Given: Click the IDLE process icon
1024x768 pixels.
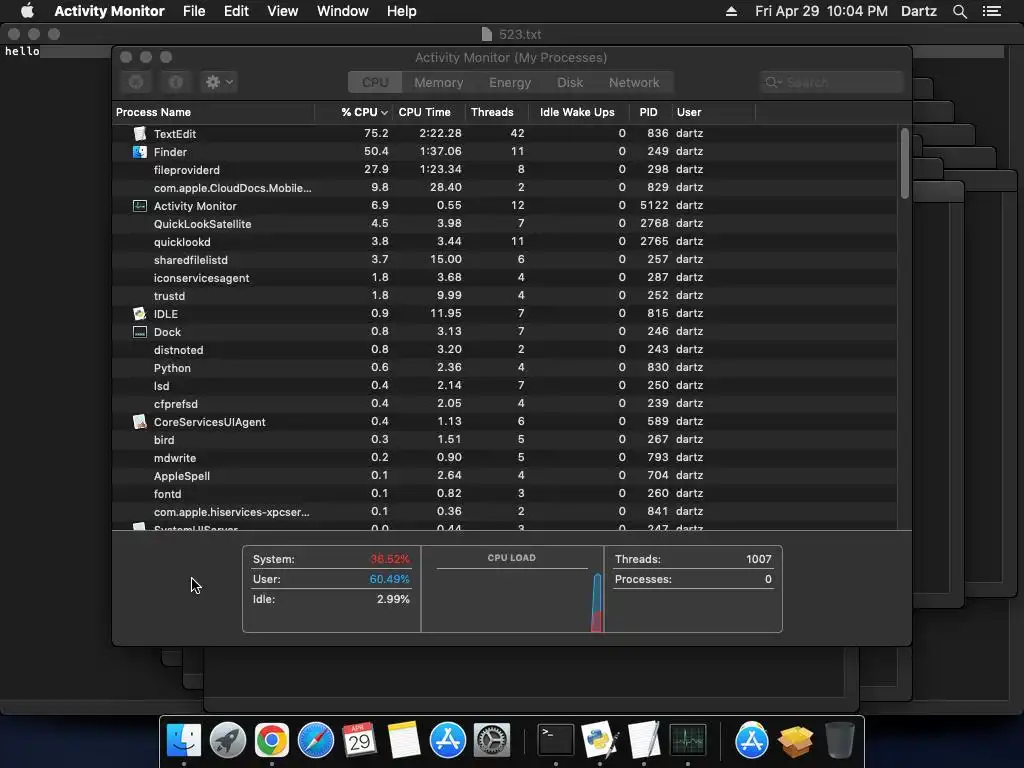Looking at the screenshot, I should pos(140,313).
